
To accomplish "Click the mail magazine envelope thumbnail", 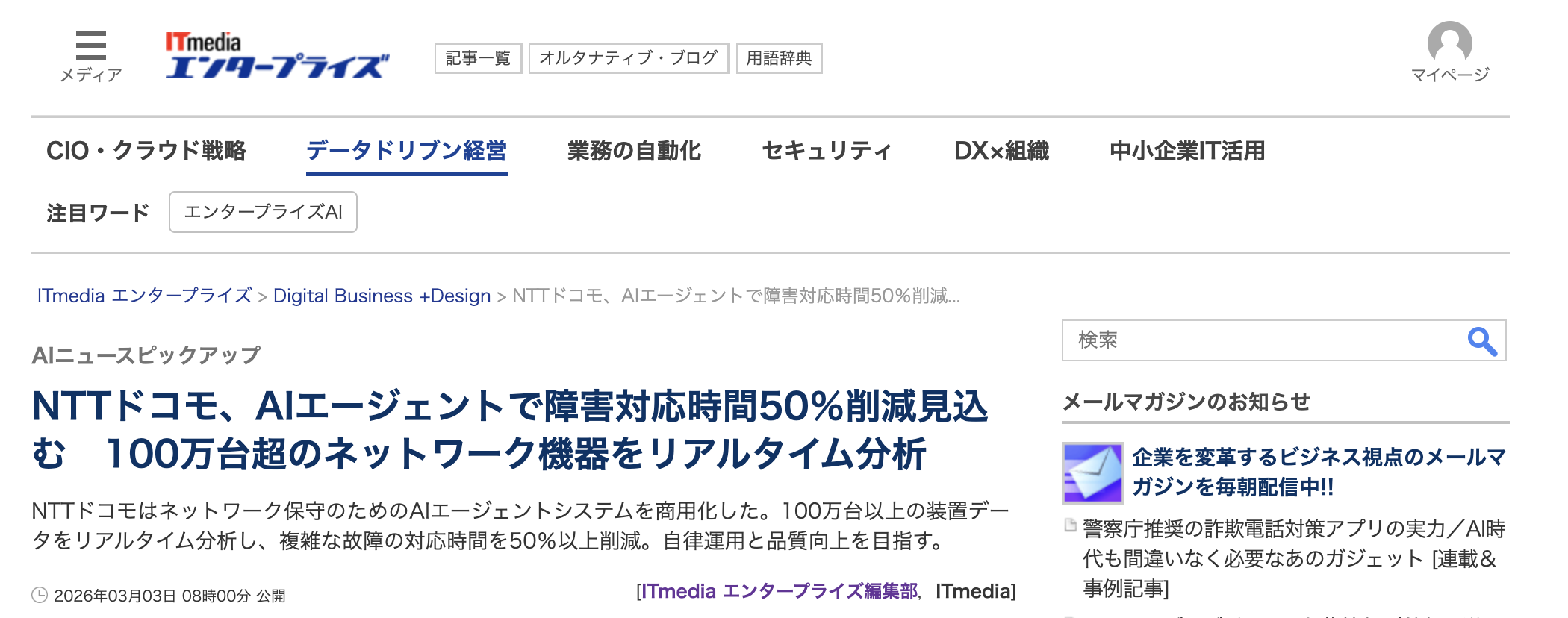I will pos(1092,473).
